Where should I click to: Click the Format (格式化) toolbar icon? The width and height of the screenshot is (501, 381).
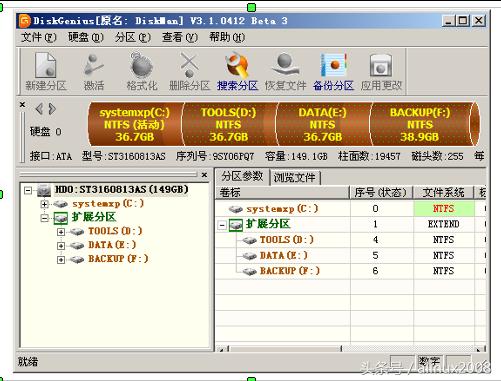[x=141, y=65]
